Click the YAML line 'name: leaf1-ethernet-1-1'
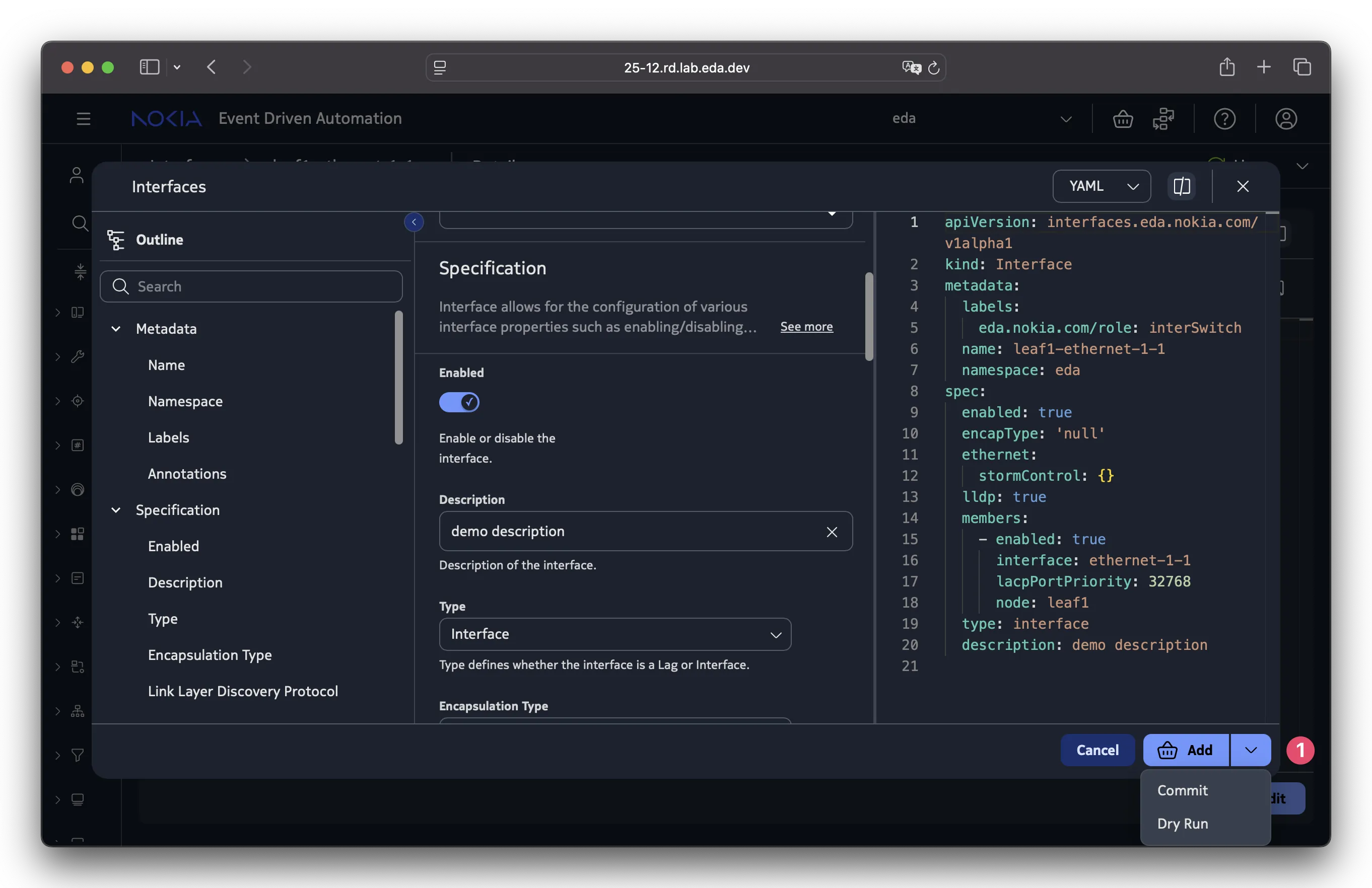The image size is (1372, 888). pos(1063,349)
